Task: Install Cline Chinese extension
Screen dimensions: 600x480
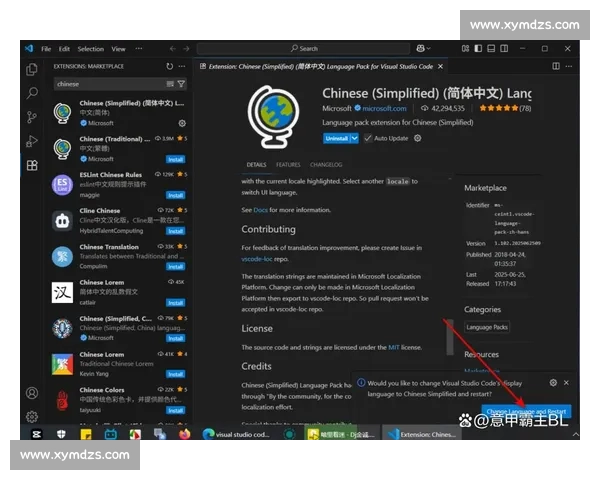Action: [x=176, y=231]
